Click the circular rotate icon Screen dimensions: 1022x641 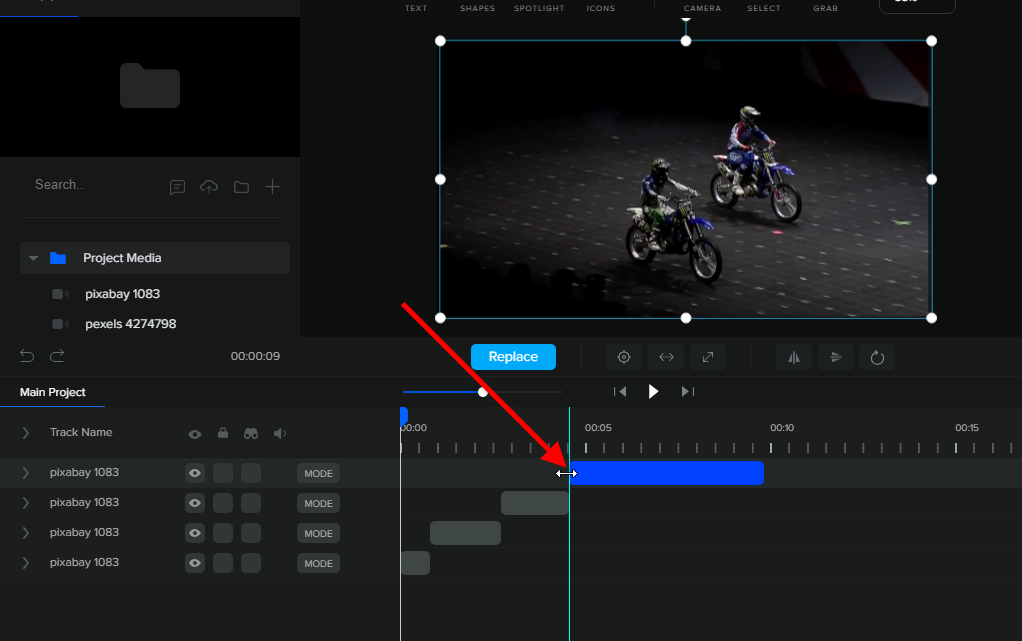877,357
